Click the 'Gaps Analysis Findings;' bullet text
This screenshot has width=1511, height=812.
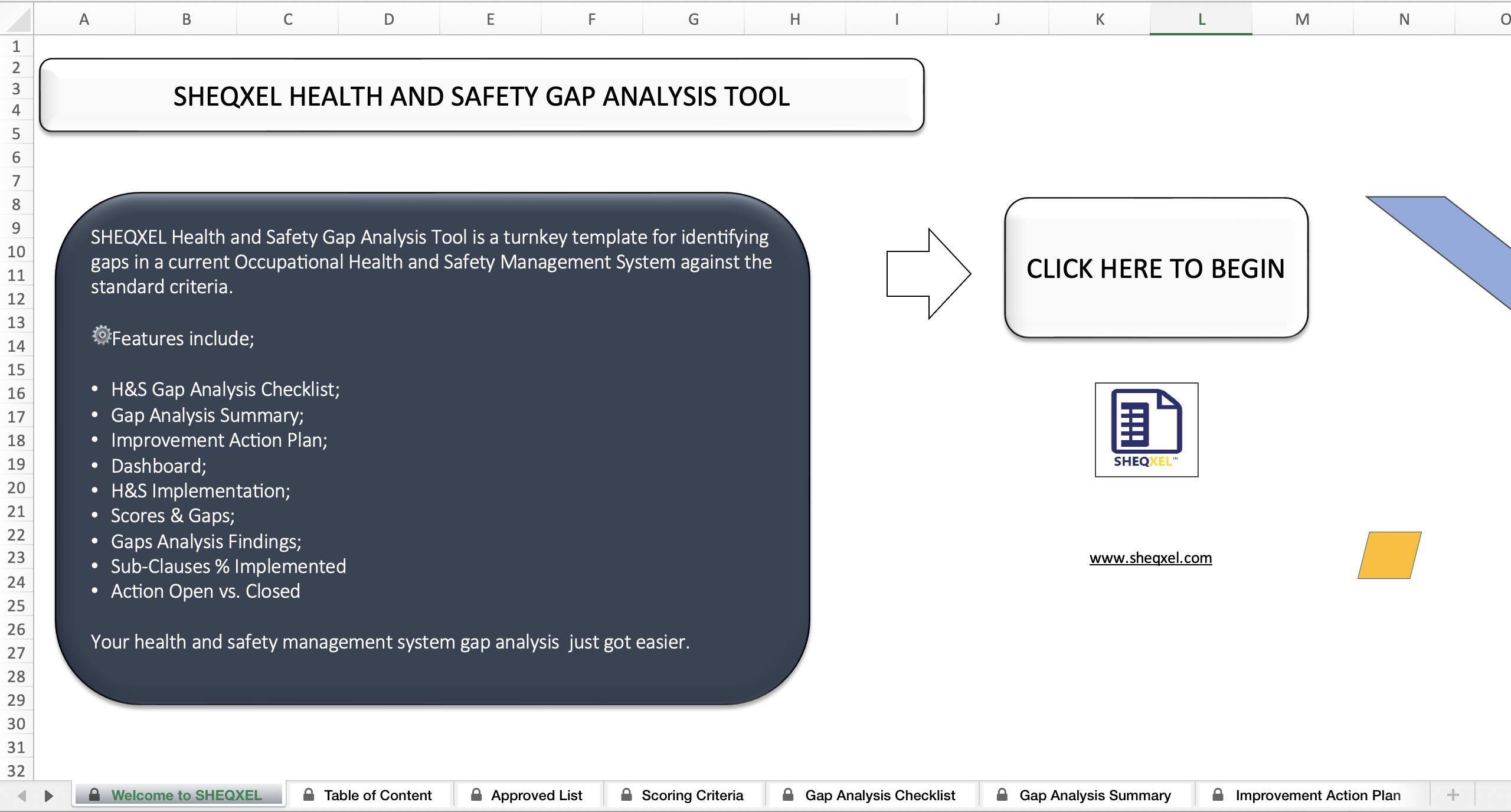[x=206, y=542]
